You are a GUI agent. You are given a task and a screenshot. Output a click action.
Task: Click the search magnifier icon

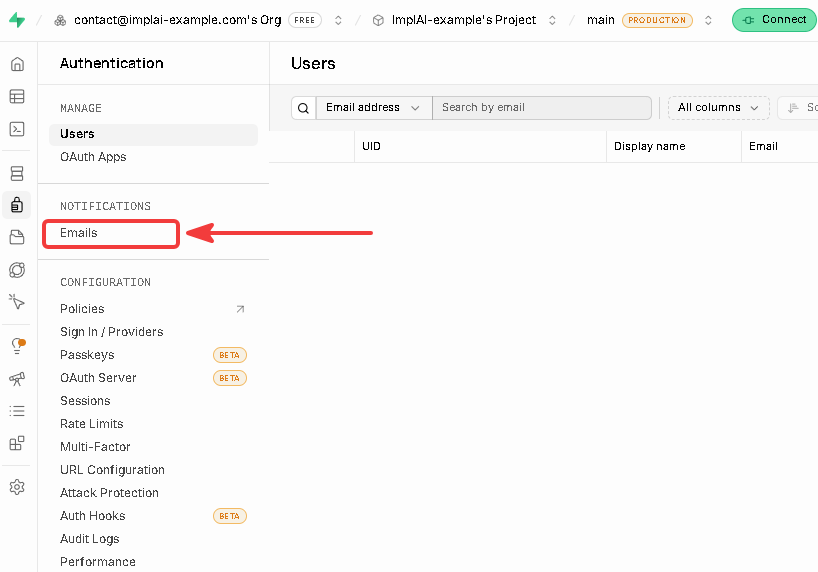tap(303, 108)
